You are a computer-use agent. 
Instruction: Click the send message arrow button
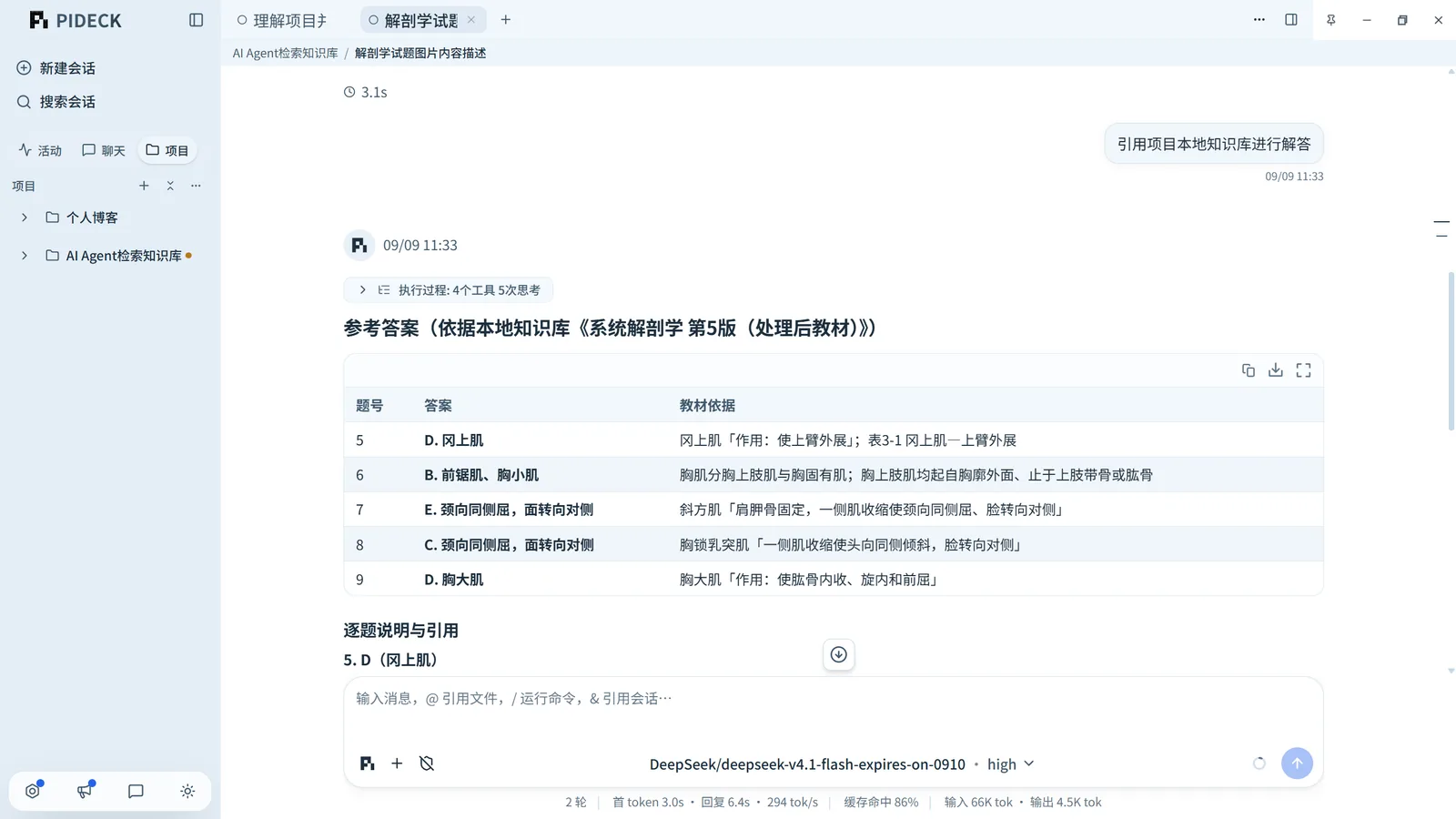click(x=1298, y=763)
